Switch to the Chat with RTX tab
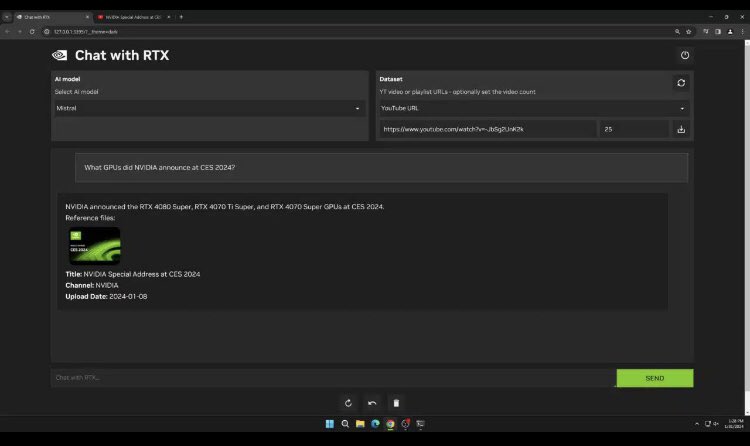The width and height of the screenshot is (750, 446). [53, 17]
